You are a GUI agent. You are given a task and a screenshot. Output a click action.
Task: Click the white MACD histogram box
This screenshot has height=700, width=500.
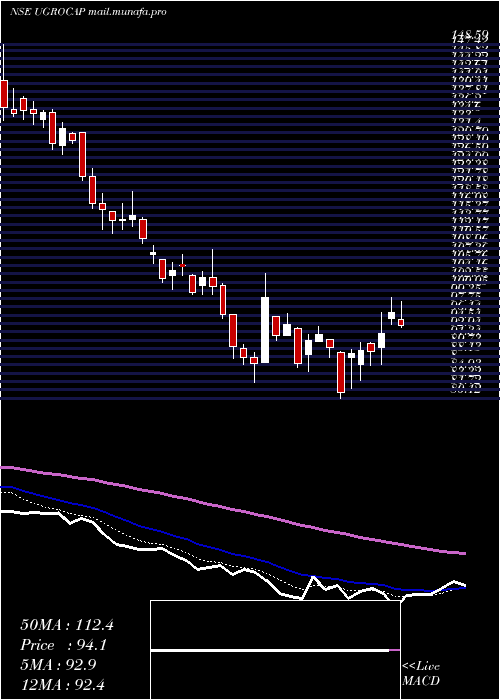pos(275,650)
